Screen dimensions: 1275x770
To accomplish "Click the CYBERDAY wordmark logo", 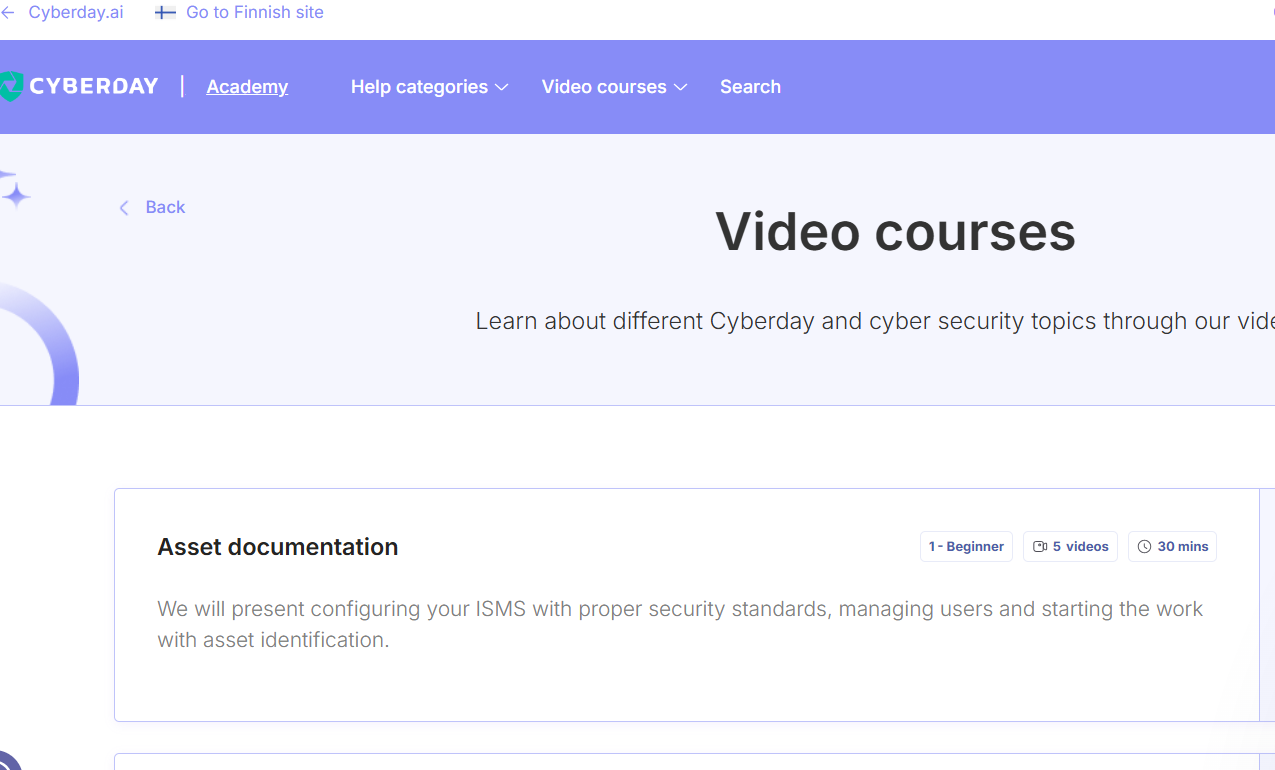I will (x=94, y=86).
